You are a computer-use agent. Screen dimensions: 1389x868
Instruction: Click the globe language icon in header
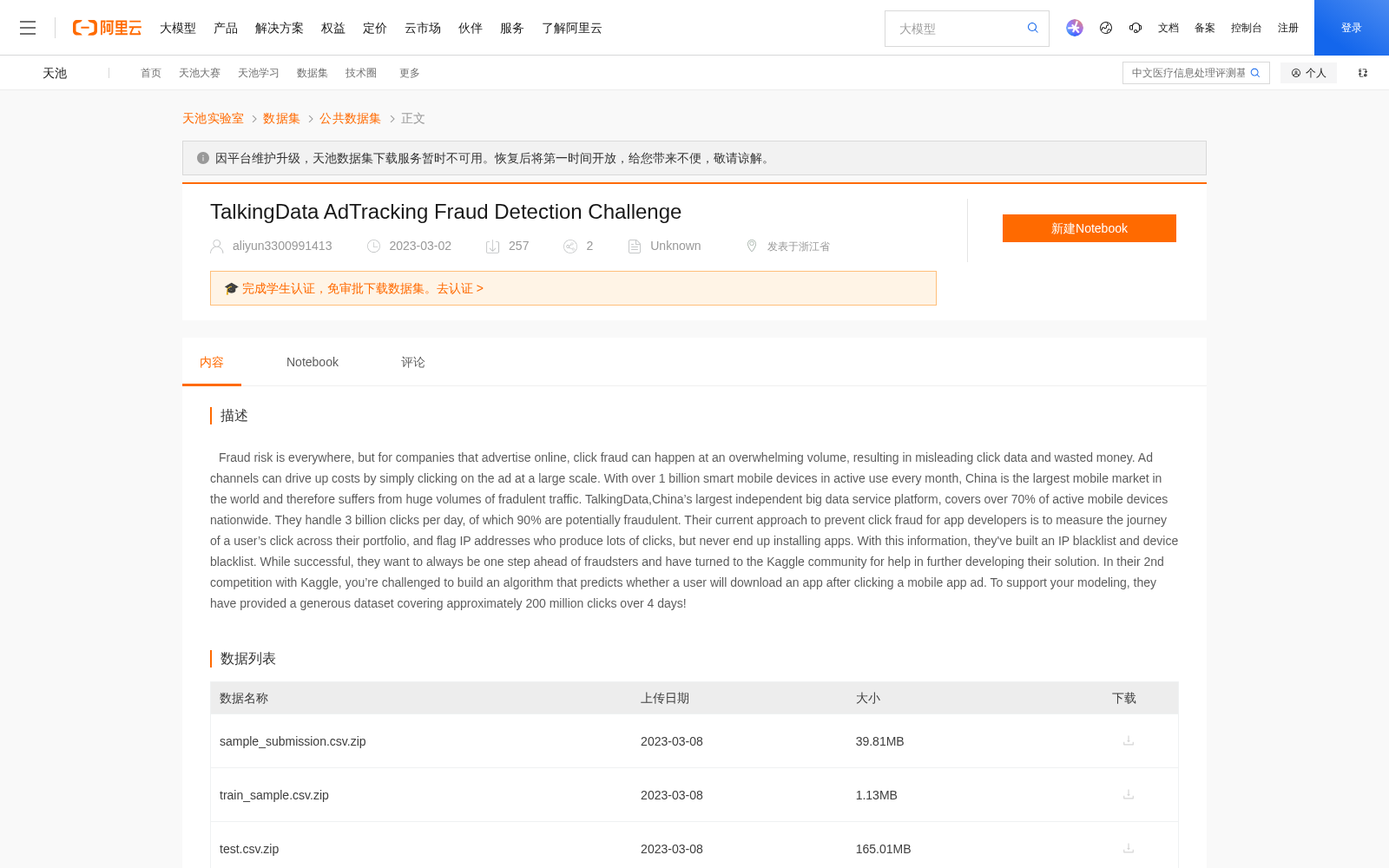pos(1106,28)
